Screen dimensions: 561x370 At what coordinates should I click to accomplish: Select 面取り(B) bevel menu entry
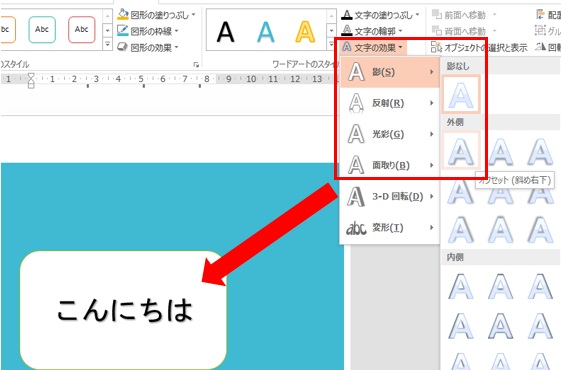[390, 165]
